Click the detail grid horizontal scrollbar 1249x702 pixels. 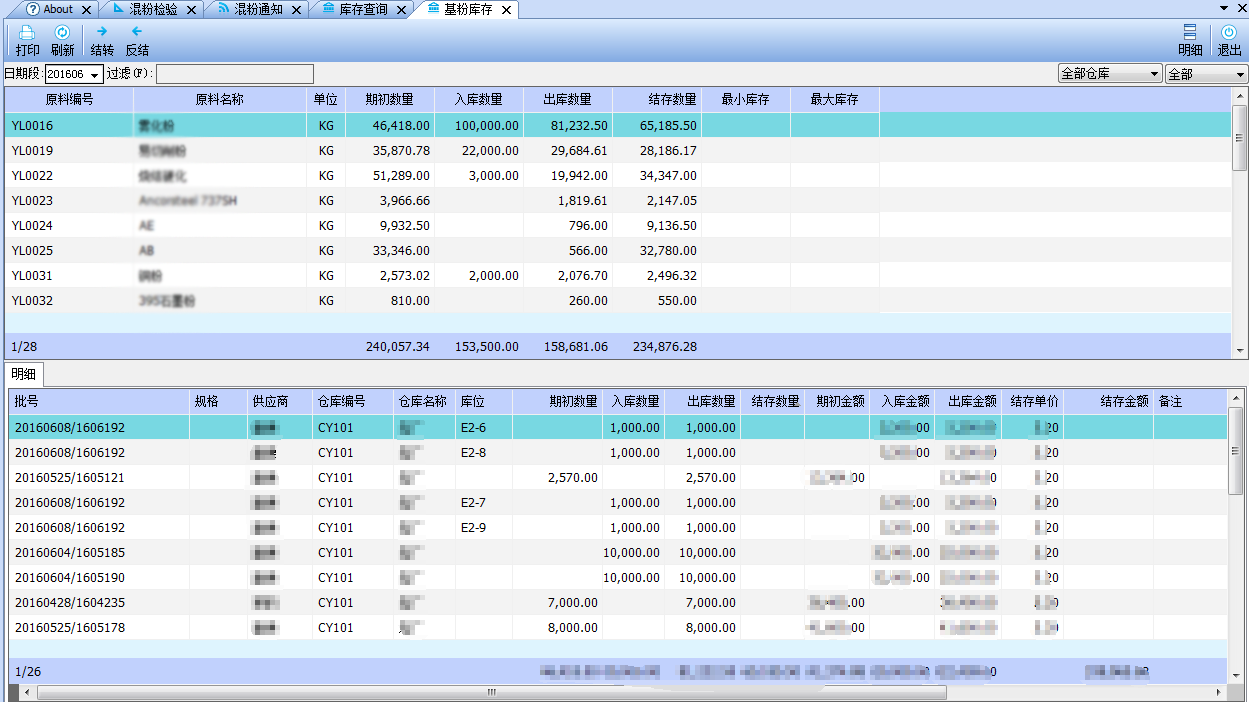(490, 692)
